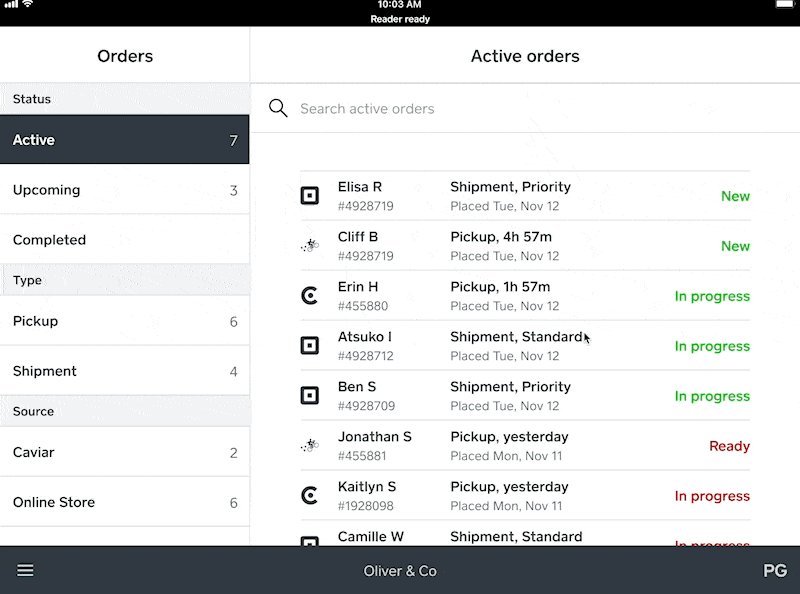800x594 pixels.
Task: Click the courier icon beside Cliff B
Action: point(310,245)
